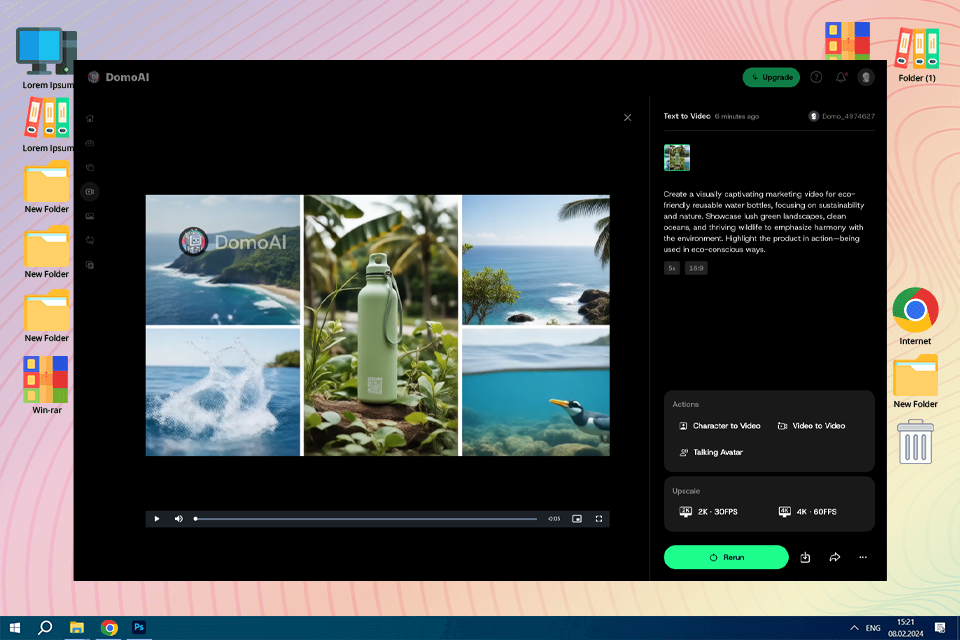
Task: Click the 16:9 aspect ratio tag
Action: (696, 268)
